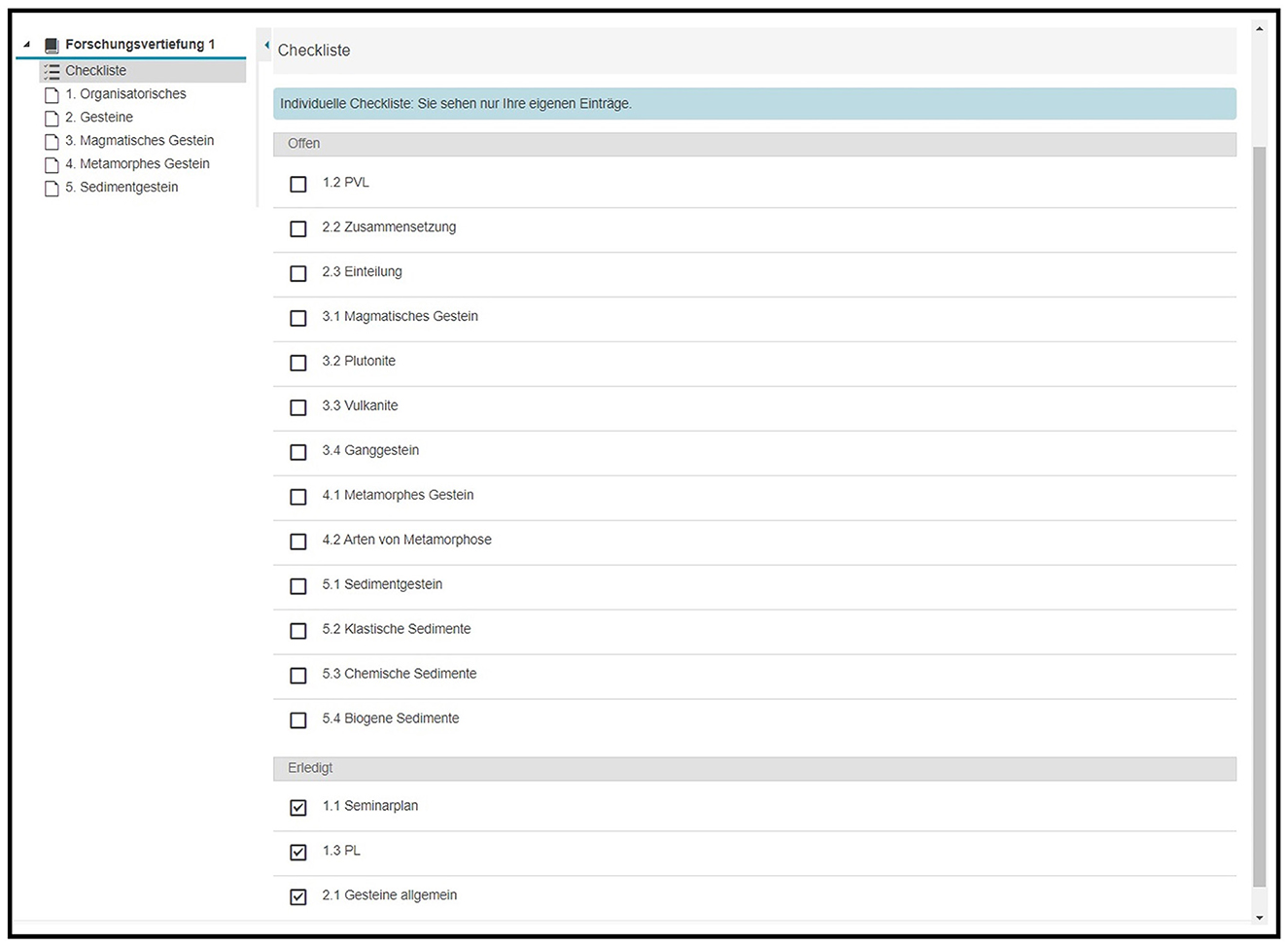The image size is (1288, 945).
Task: Click the checklist icon in the sidebar
Action: coord(52,71)
